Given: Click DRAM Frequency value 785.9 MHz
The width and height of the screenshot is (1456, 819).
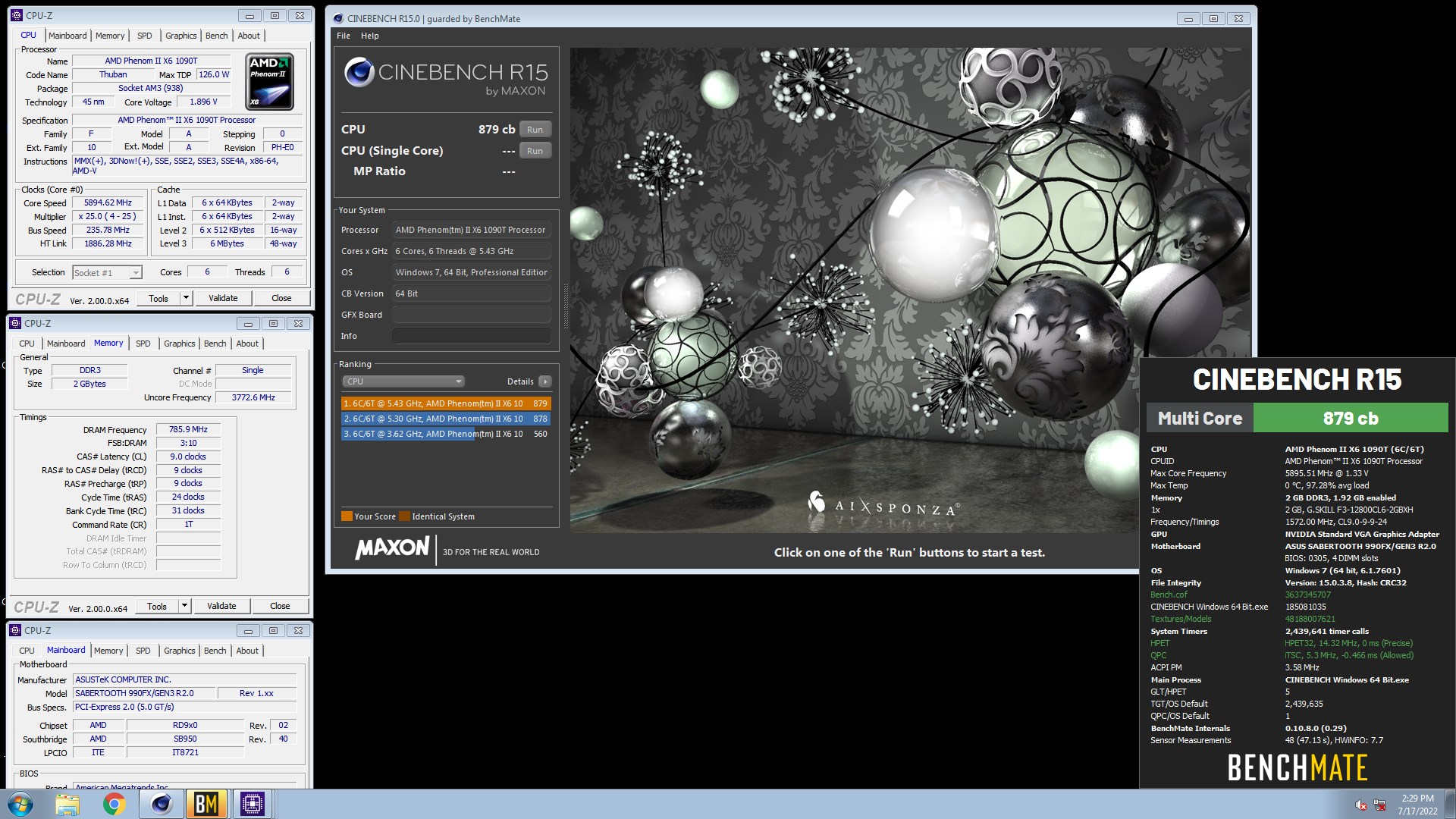Looking at the screenshot, I should [188, 430].
